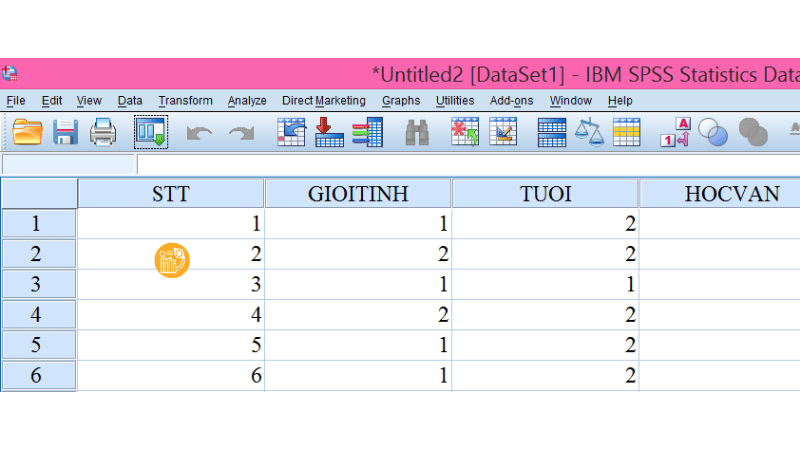Open the Analyze menu

pyautogui.click(x=247, y=101)
